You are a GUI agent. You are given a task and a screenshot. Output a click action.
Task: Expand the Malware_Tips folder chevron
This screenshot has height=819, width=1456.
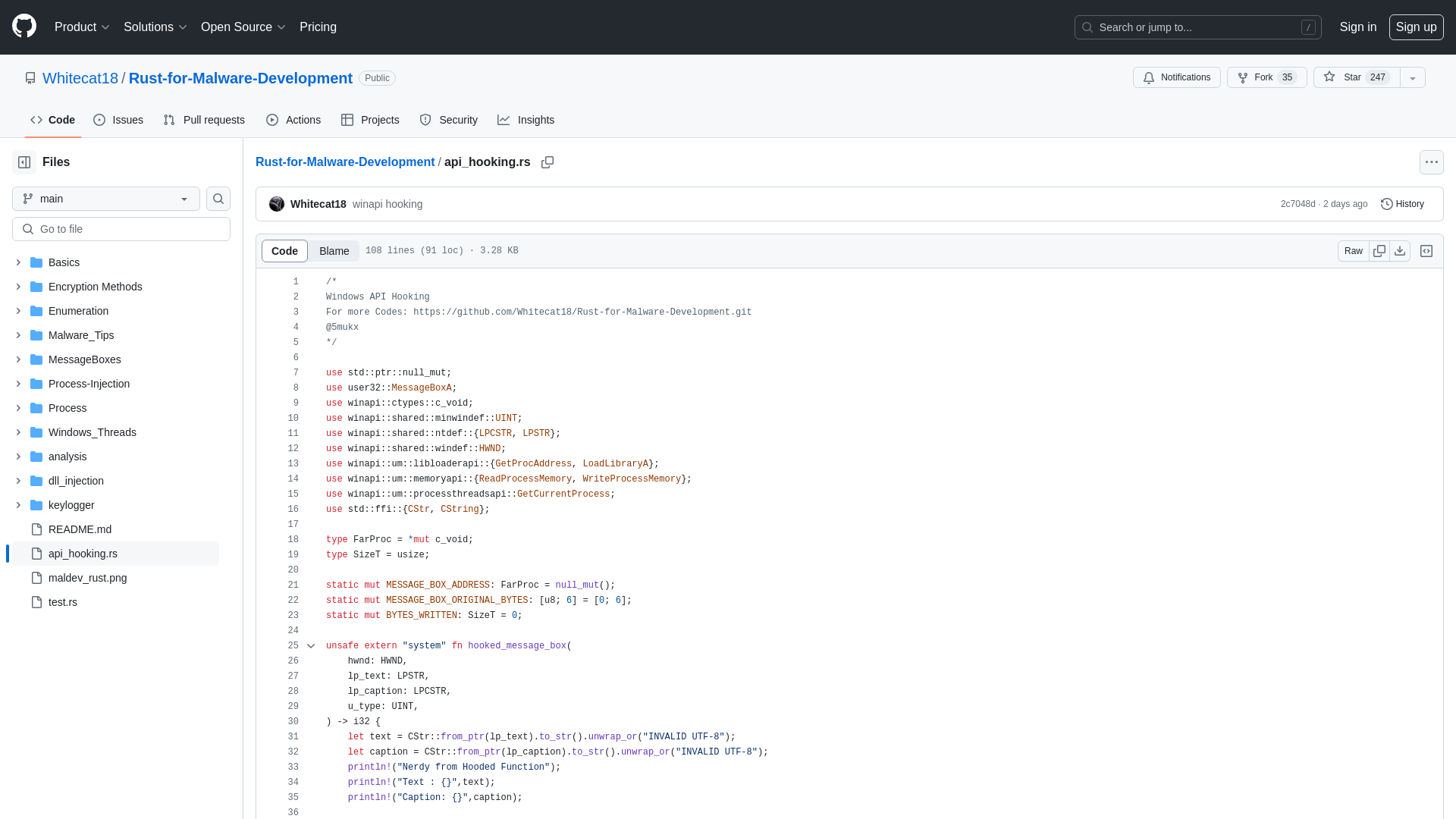click(18, 335)
